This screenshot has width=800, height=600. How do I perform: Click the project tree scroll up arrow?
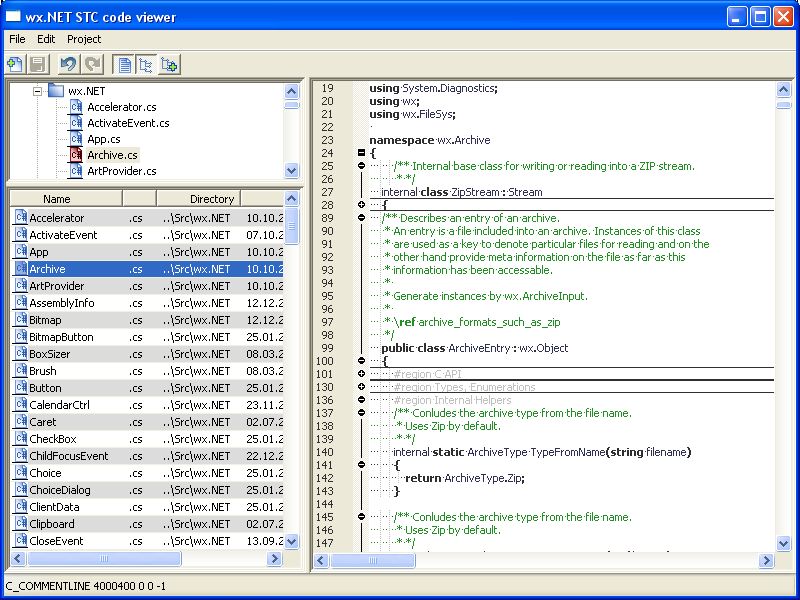pos(291,91)
